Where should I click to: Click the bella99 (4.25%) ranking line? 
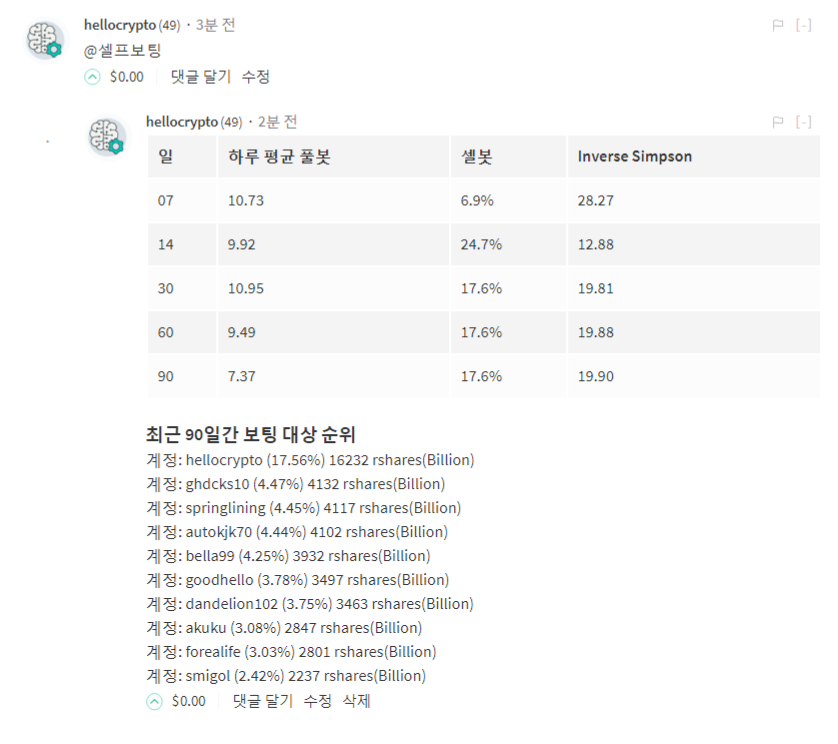[x=288, y=556]
